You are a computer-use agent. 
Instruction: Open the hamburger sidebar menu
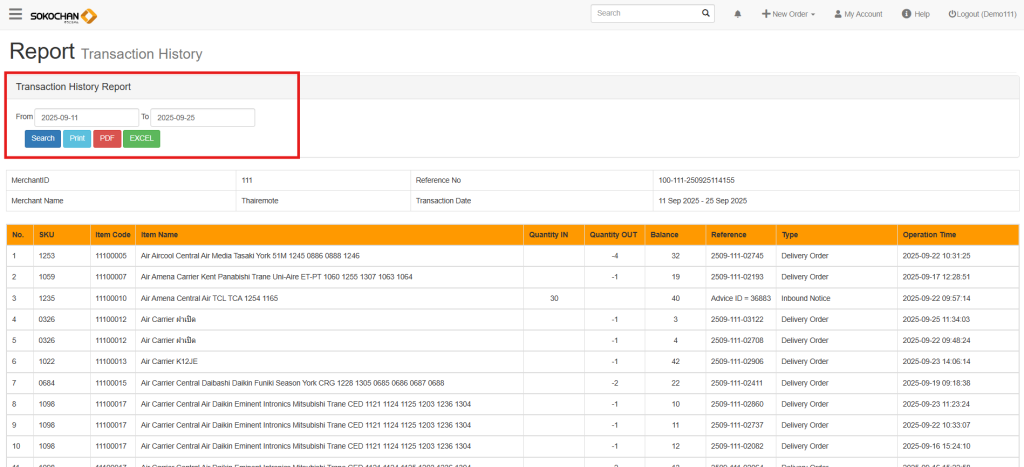tap(15, 14)
